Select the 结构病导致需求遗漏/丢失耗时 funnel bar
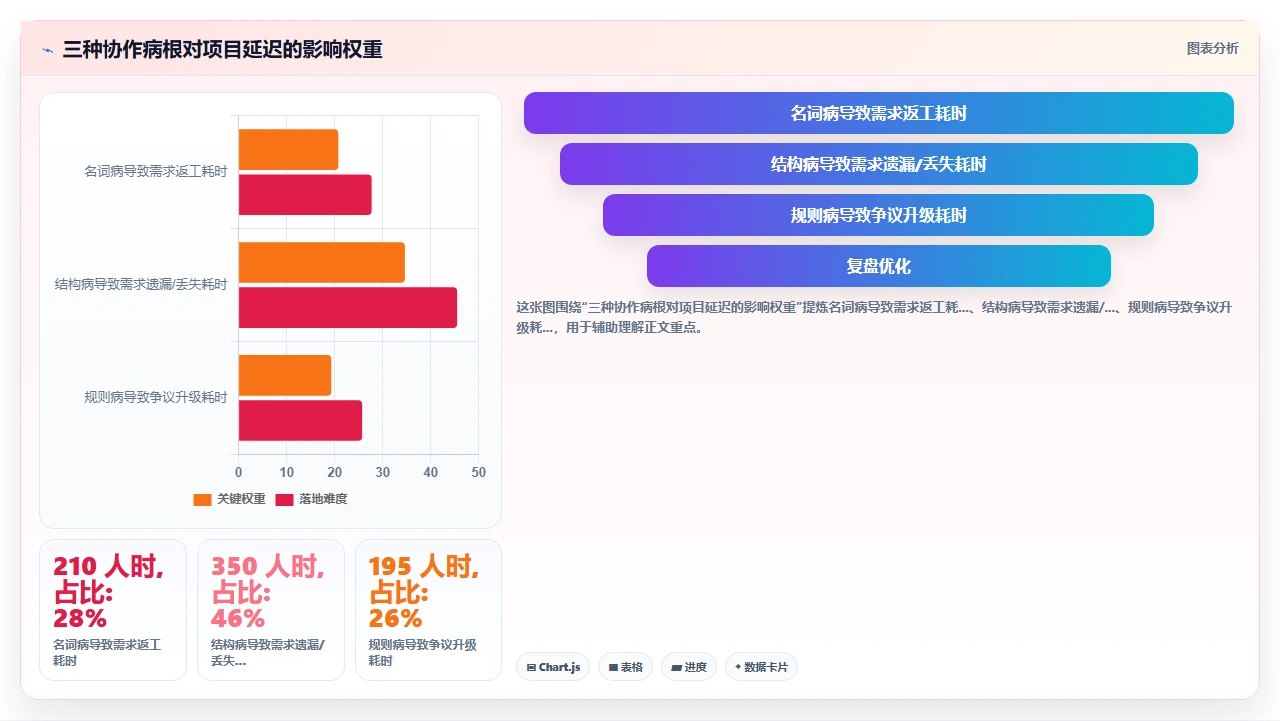 (x=879, y=164)
